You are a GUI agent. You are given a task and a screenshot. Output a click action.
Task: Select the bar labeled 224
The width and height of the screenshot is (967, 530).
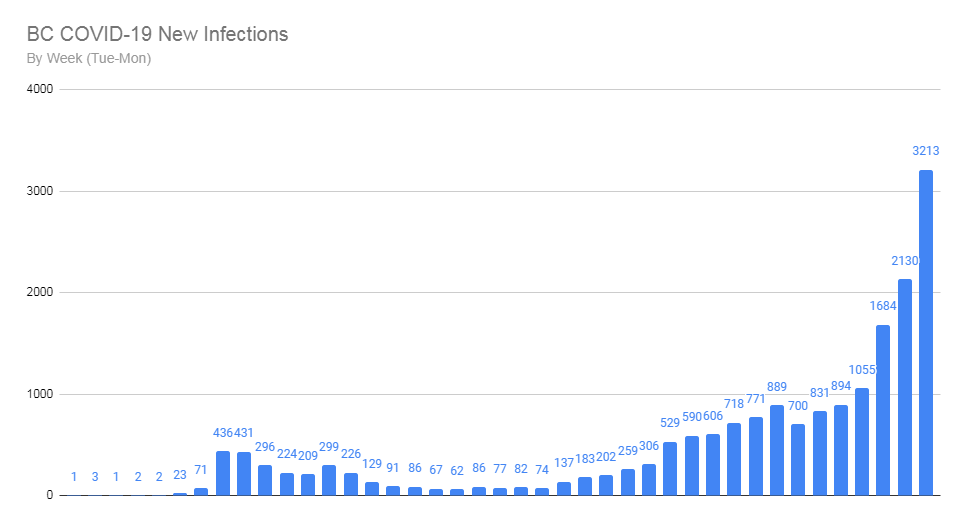(287, 484)
